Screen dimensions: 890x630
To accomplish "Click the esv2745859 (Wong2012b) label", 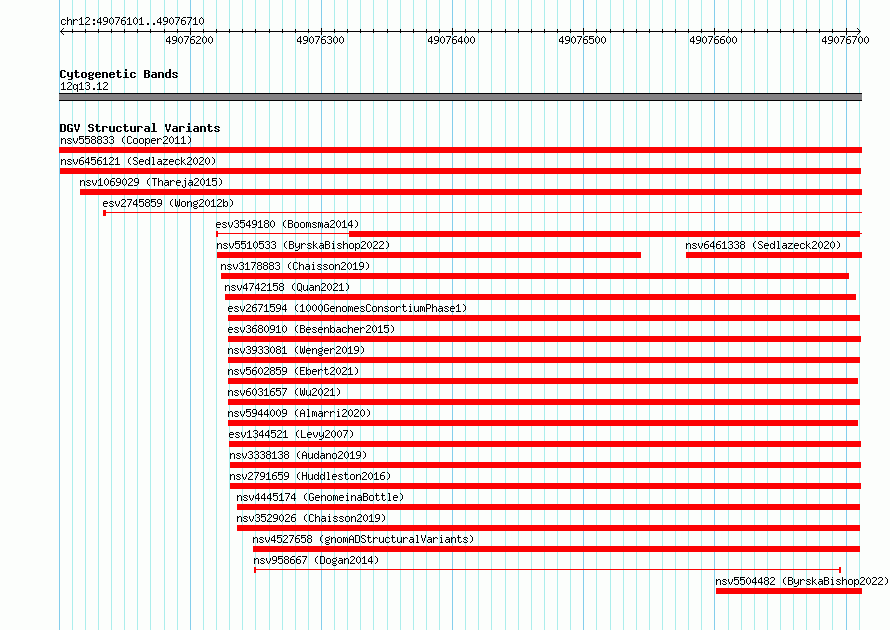I will click(168, 203).
